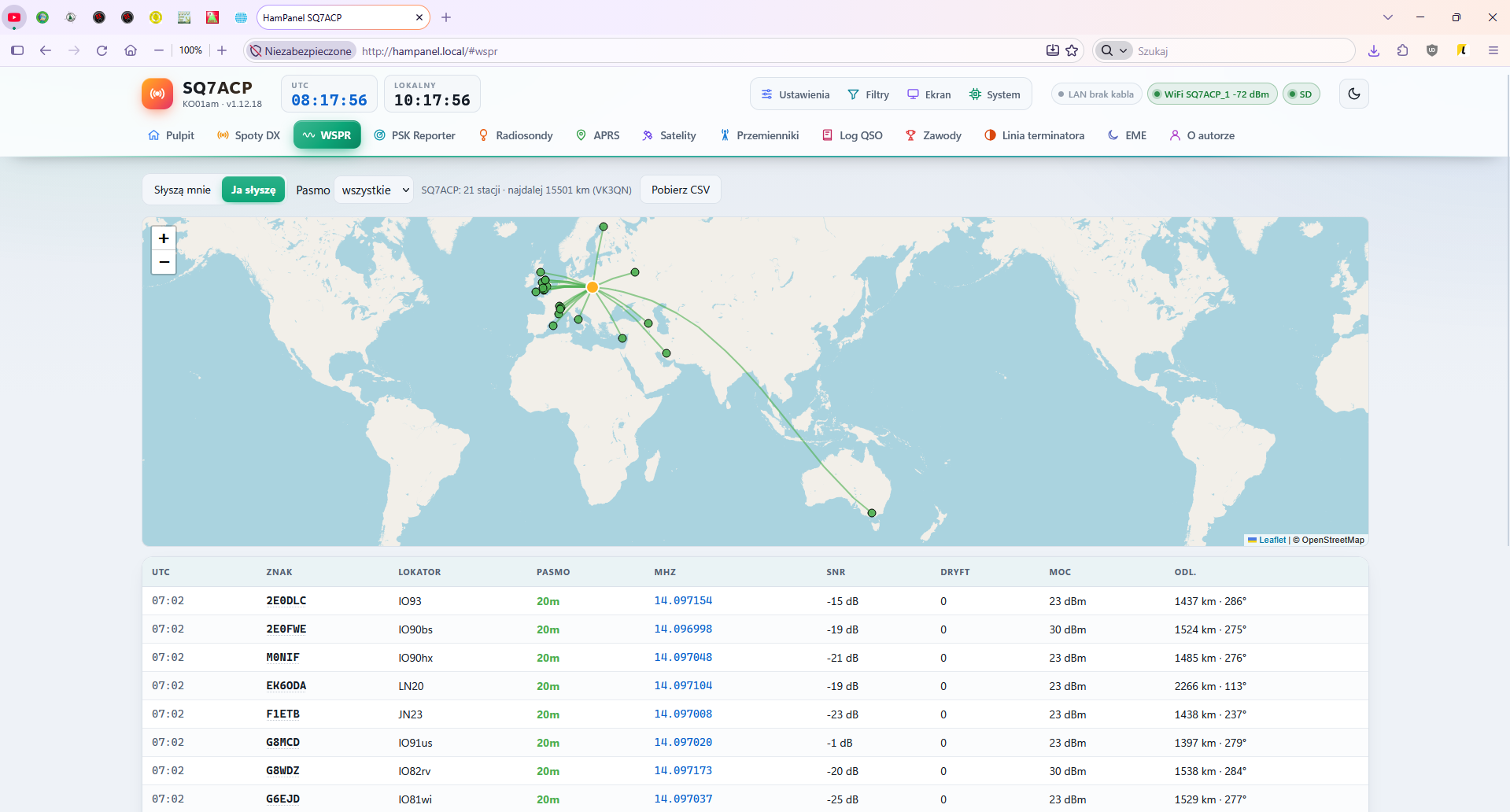This screenshot has height=812, width=1510.
Task: Open the Ekran display options
Action: [929, 94]
